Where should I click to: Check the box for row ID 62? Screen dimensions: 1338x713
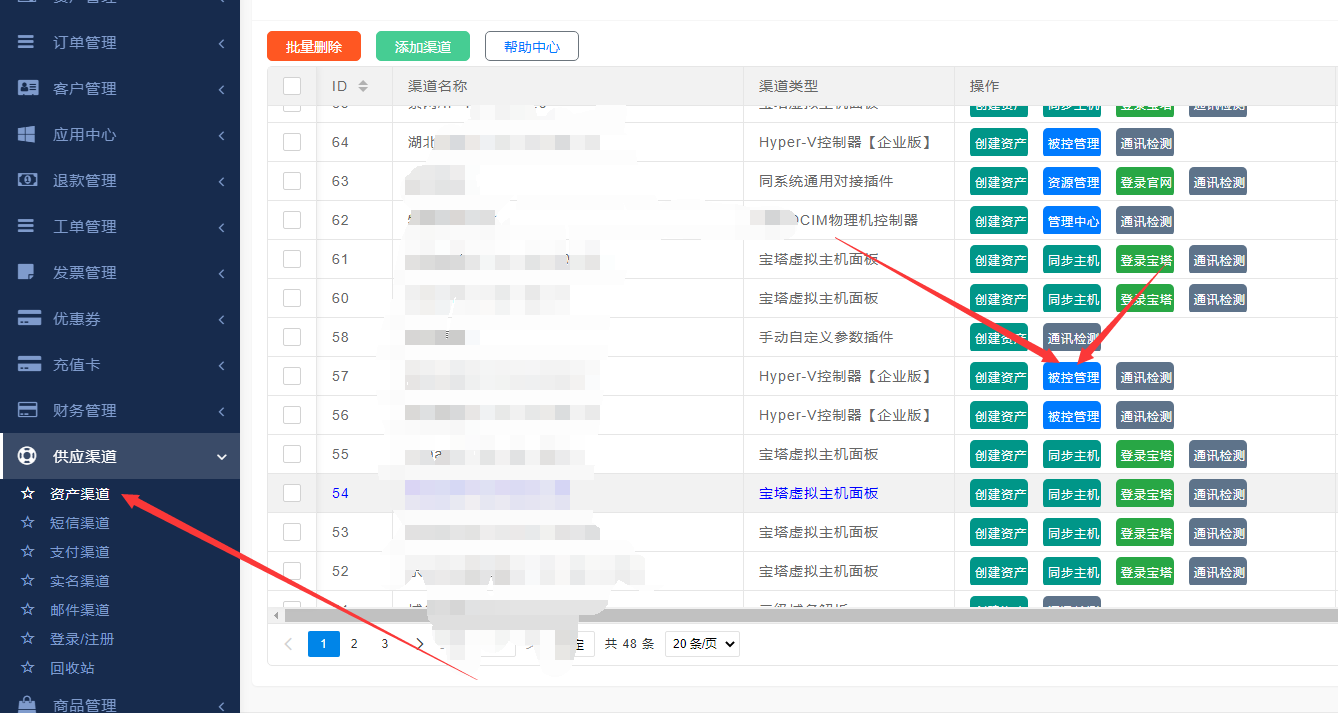click(x=292, y=220)
